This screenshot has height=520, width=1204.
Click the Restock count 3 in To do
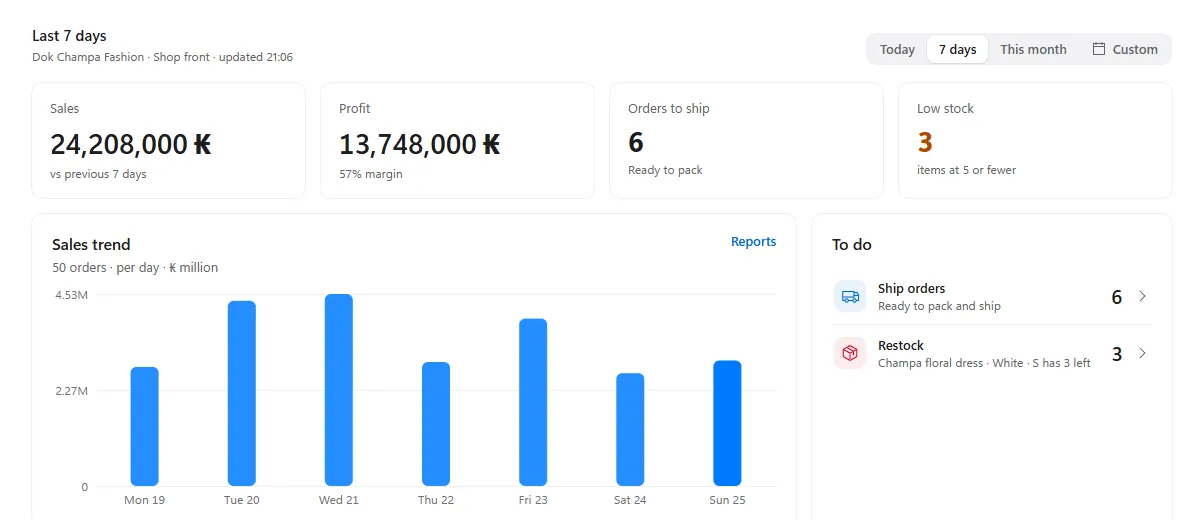1117,354
